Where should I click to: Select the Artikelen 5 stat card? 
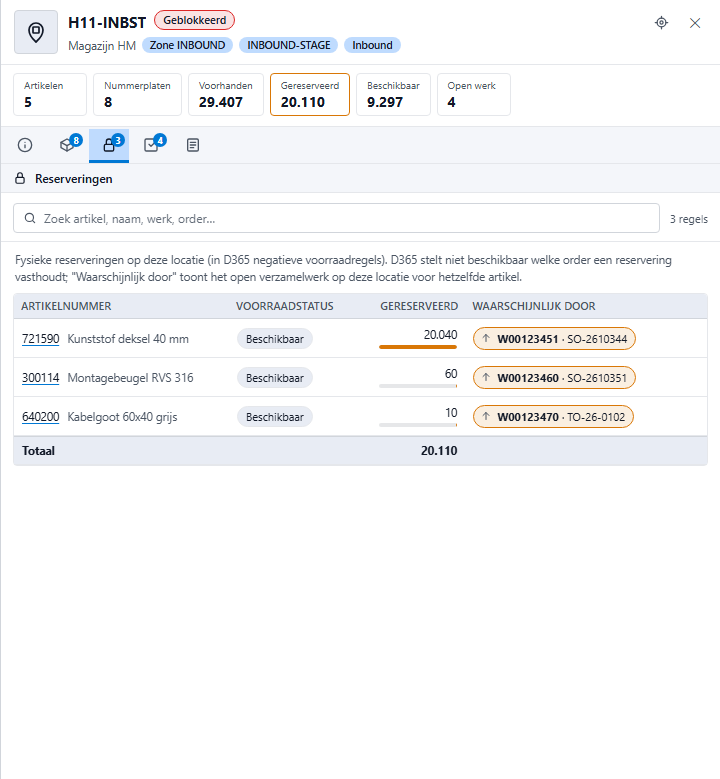point(50,94)
